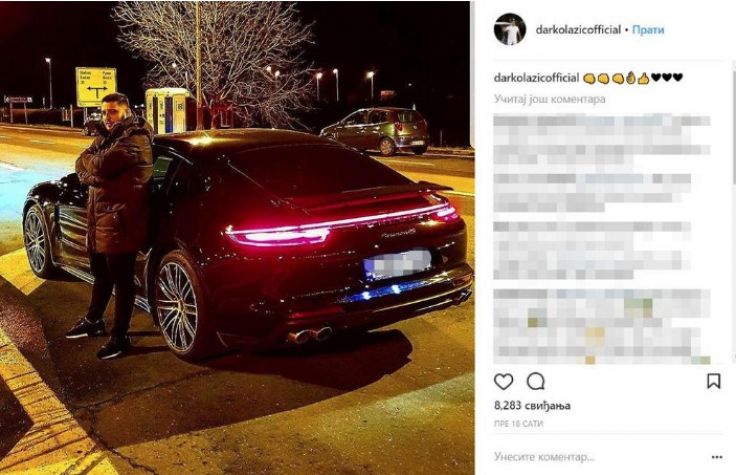Open the ПРЕ 18 САТИ timestamp
This screenshot has width=736, height=475.
pyautogui.click(x=518, y=423)
